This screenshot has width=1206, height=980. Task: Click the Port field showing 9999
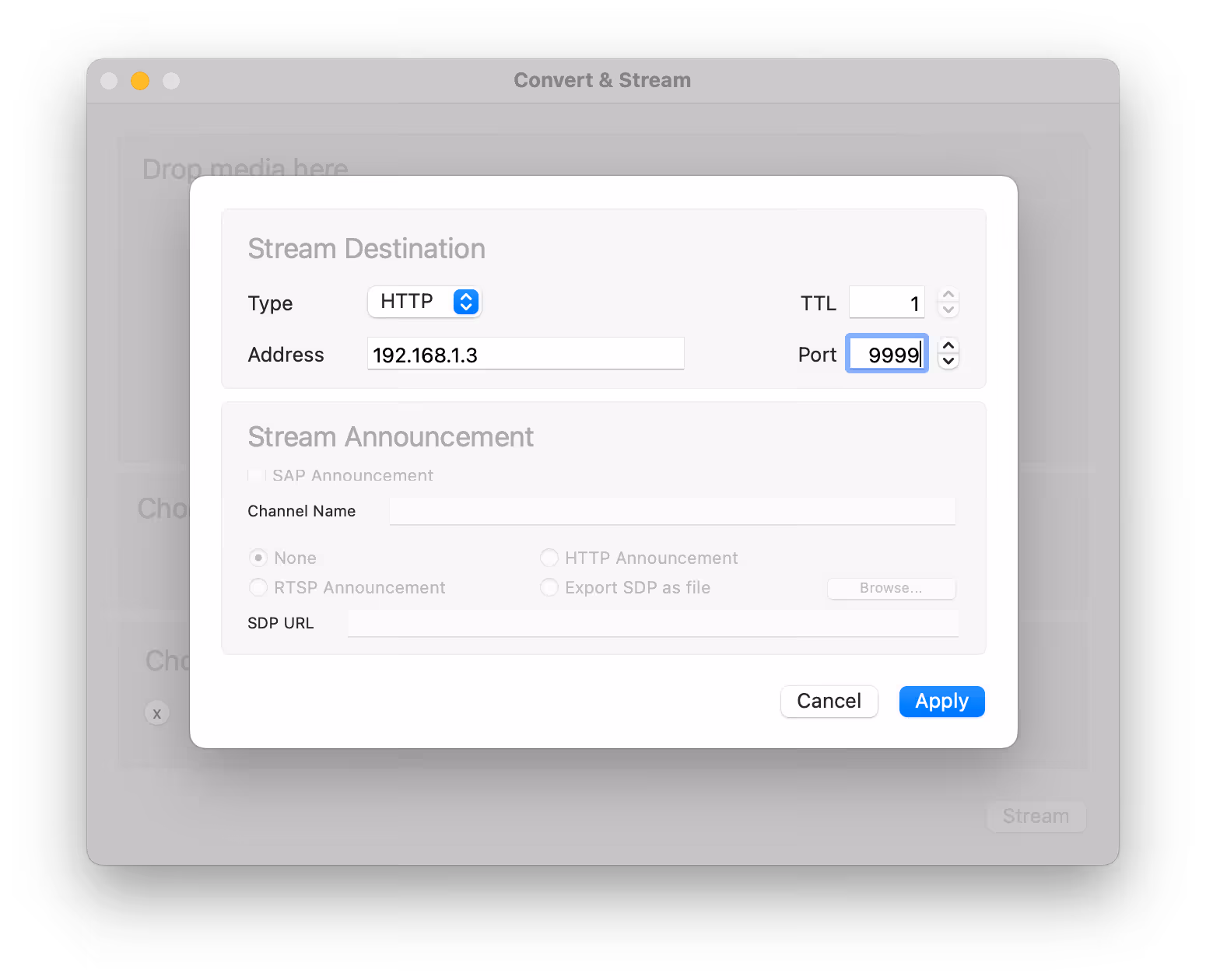[x=886, y=355]
